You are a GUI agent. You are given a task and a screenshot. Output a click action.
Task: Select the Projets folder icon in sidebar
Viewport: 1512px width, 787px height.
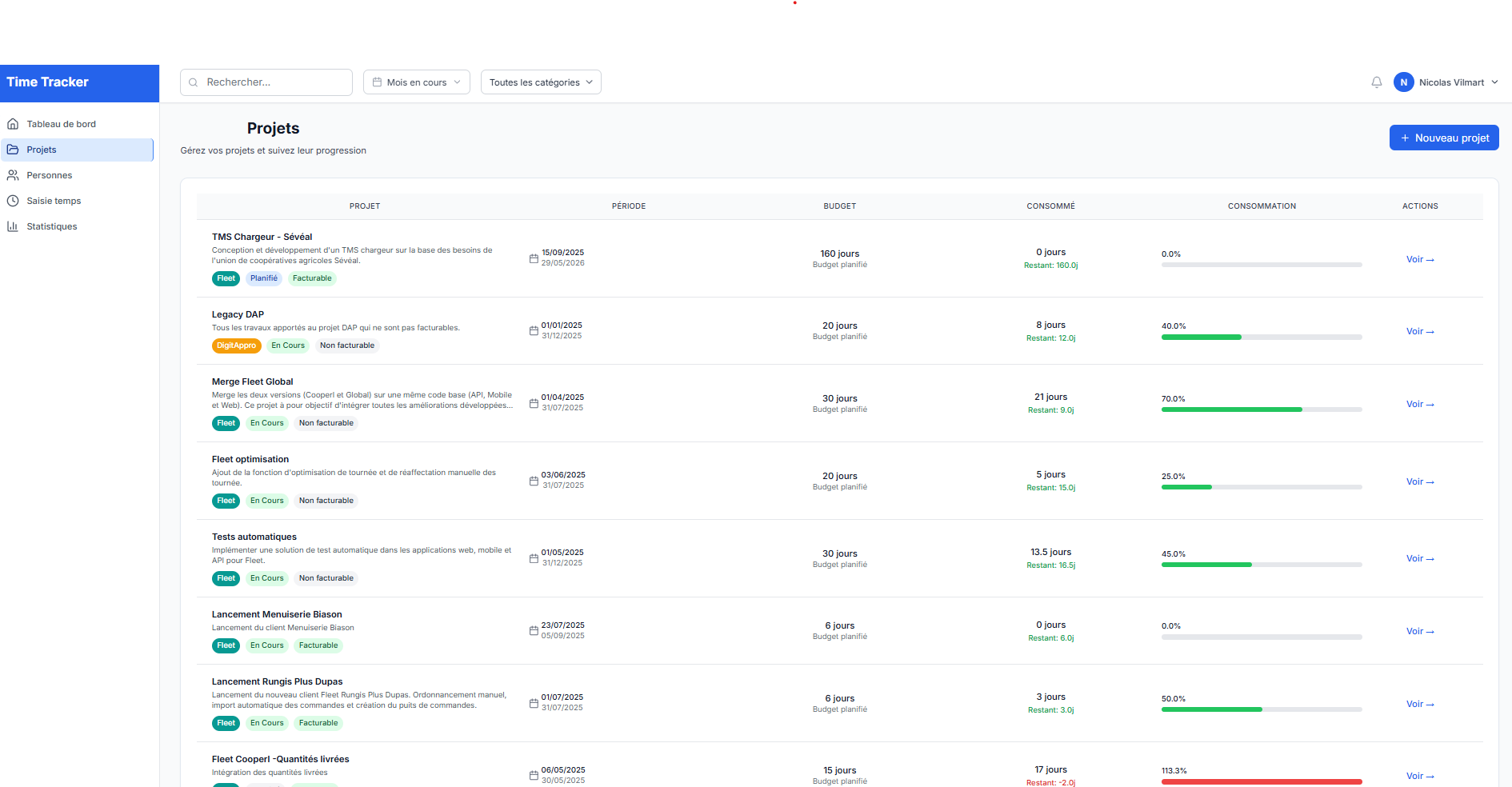pos(14,150)
